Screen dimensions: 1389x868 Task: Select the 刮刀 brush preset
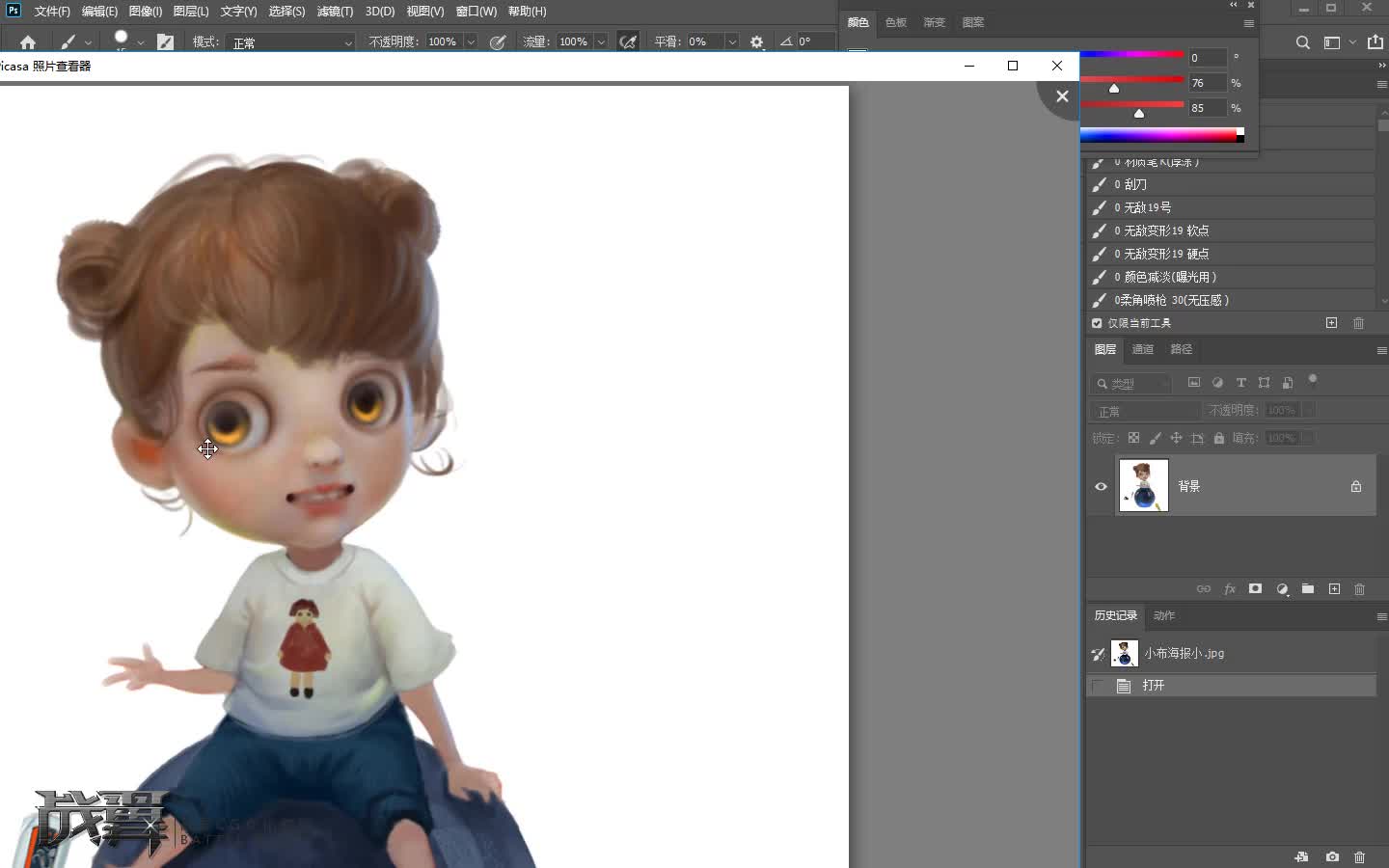click(1231, 184)
